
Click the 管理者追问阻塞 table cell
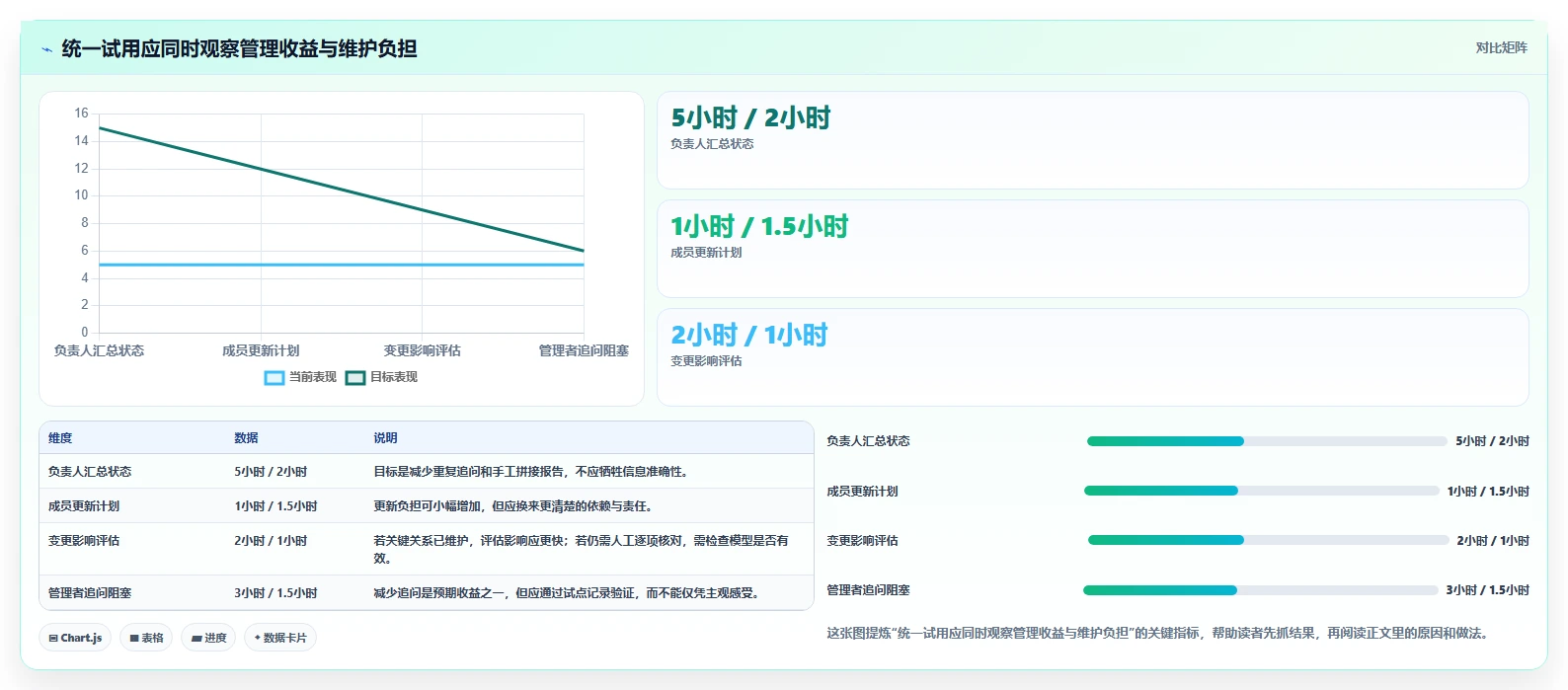point(90,593)
